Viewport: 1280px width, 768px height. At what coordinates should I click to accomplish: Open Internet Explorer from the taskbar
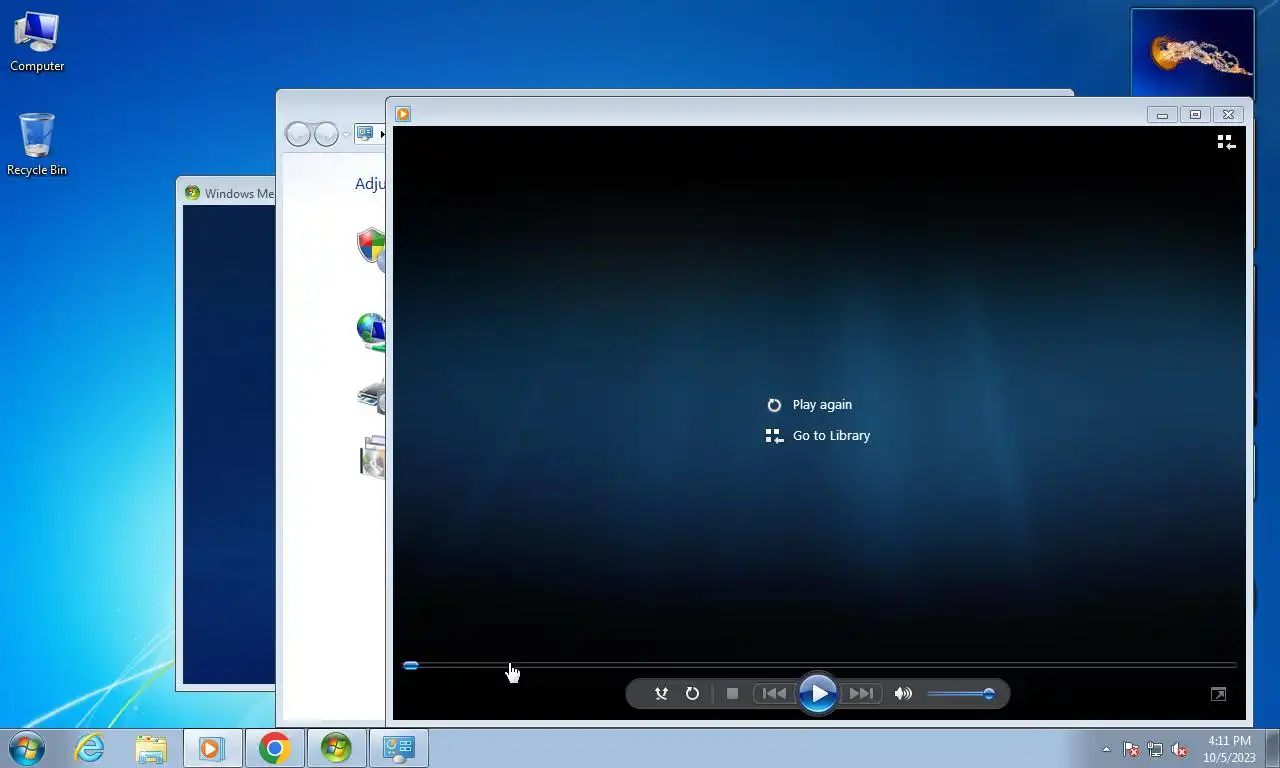coord(89,748)
